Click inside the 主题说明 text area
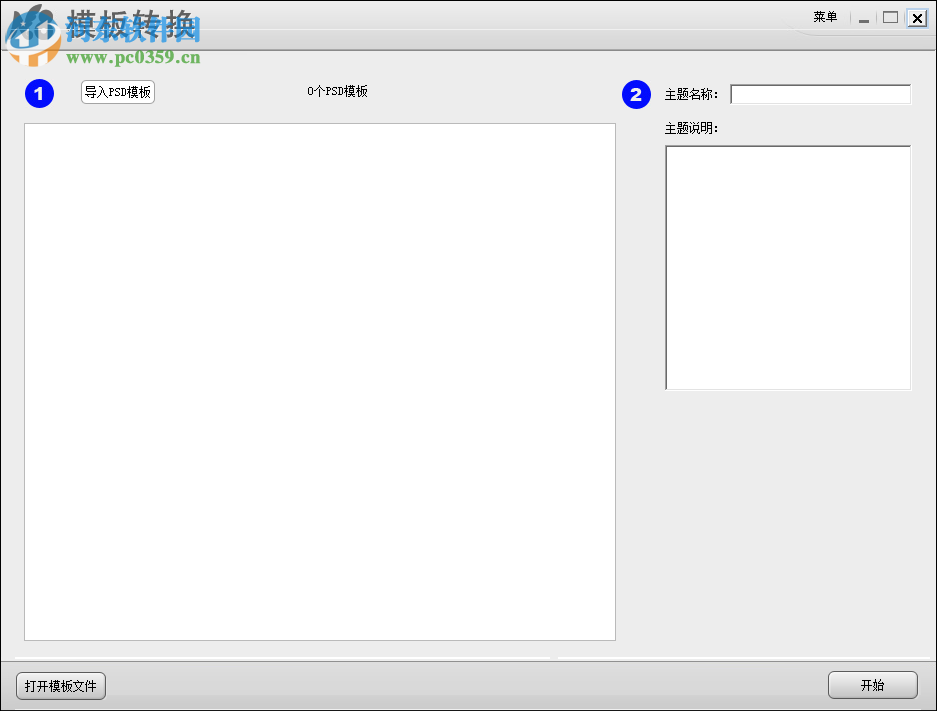Screen dimensions: 937x711 (788, 265)
